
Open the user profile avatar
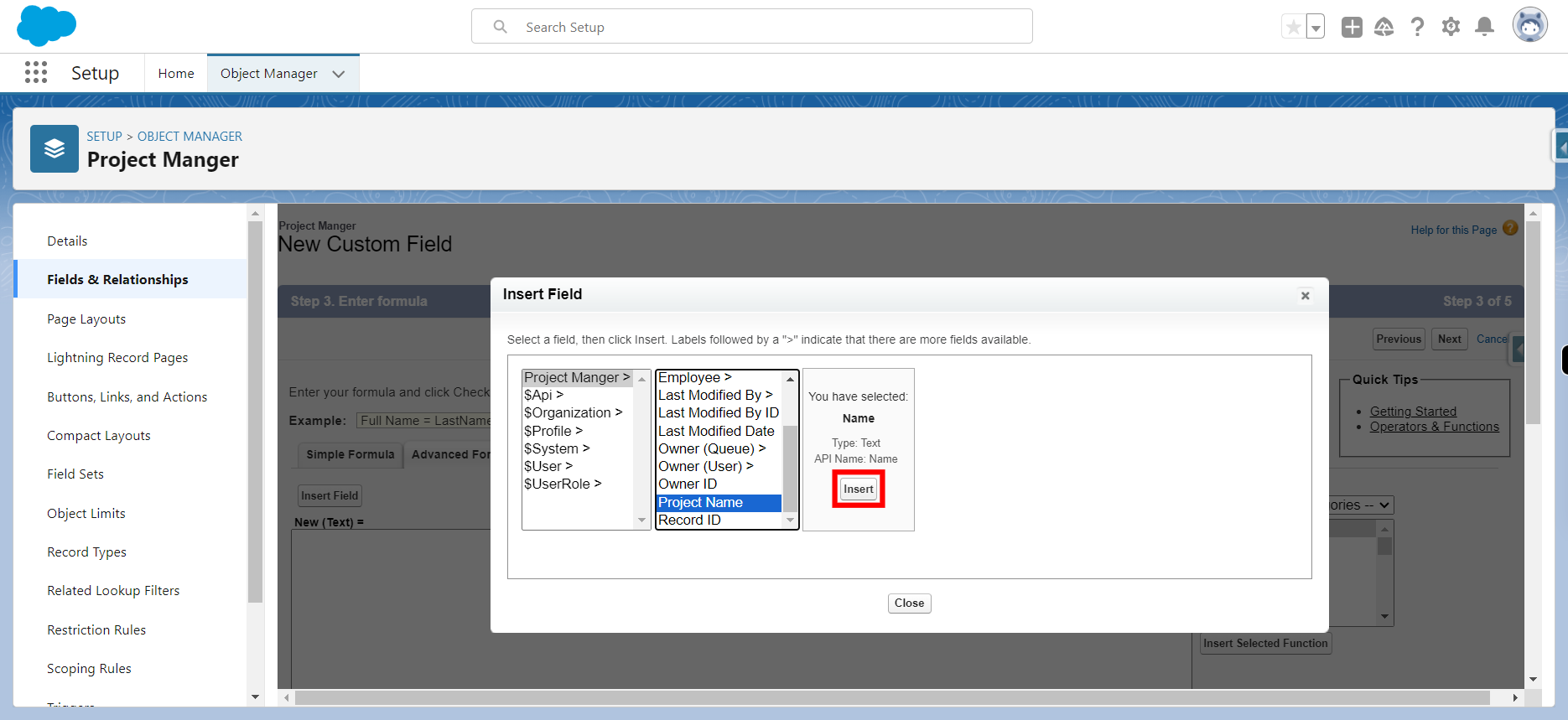pos(1530,25)
